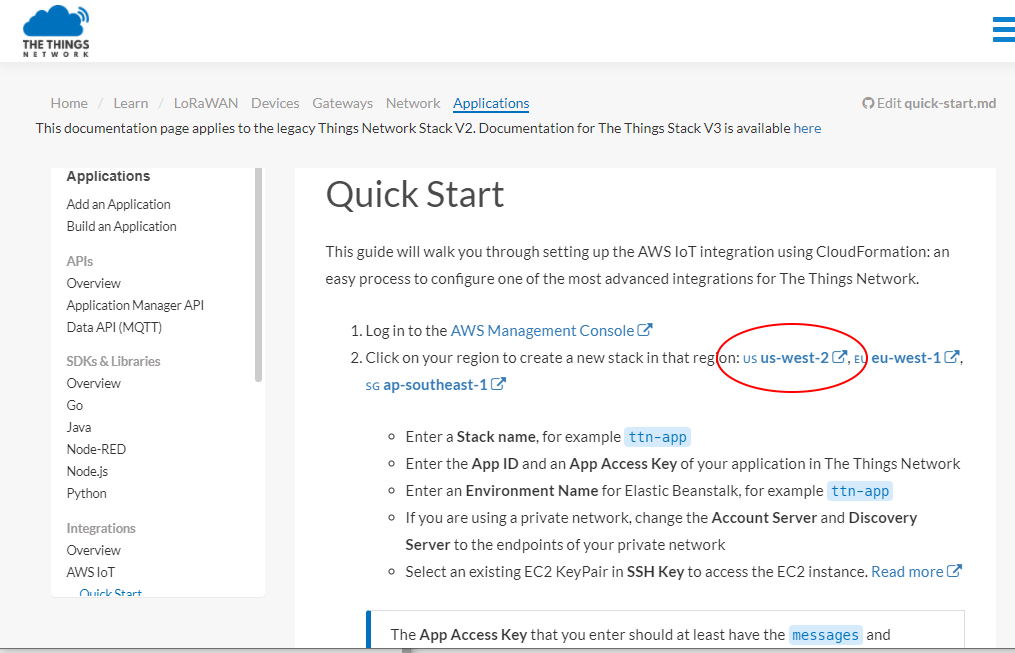The height and width of the screenshot is (653, 1015).
Task: Follow the 'here' link to V3 documentation
Action: (x=807, y=128)
